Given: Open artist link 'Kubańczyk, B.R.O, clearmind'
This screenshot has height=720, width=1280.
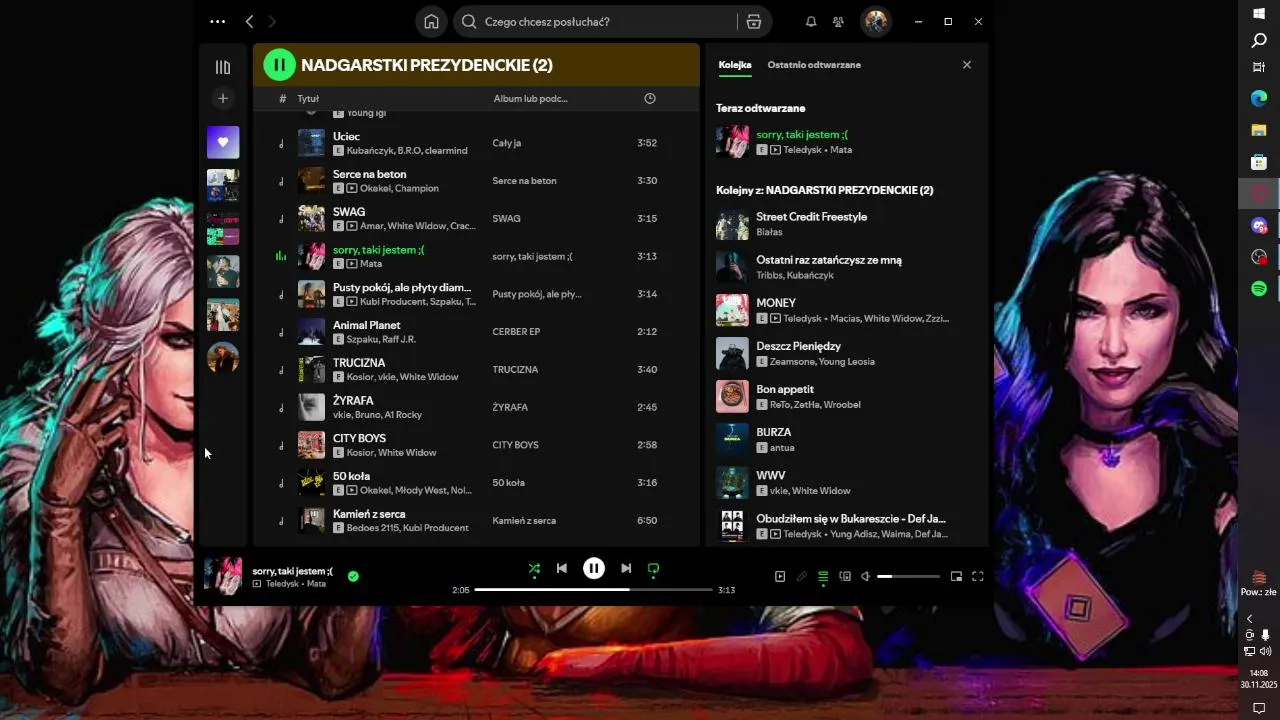Looking at the screenshot, I should tap(407, 151).
